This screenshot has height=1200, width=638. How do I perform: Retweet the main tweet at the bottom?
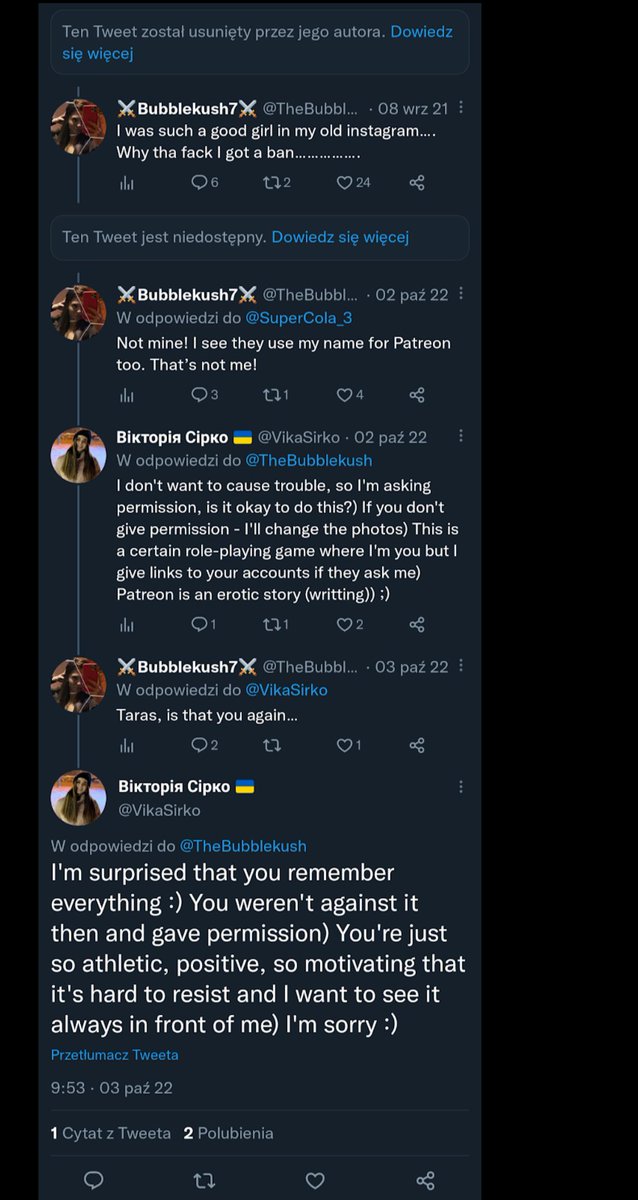tap(204, 1180)
